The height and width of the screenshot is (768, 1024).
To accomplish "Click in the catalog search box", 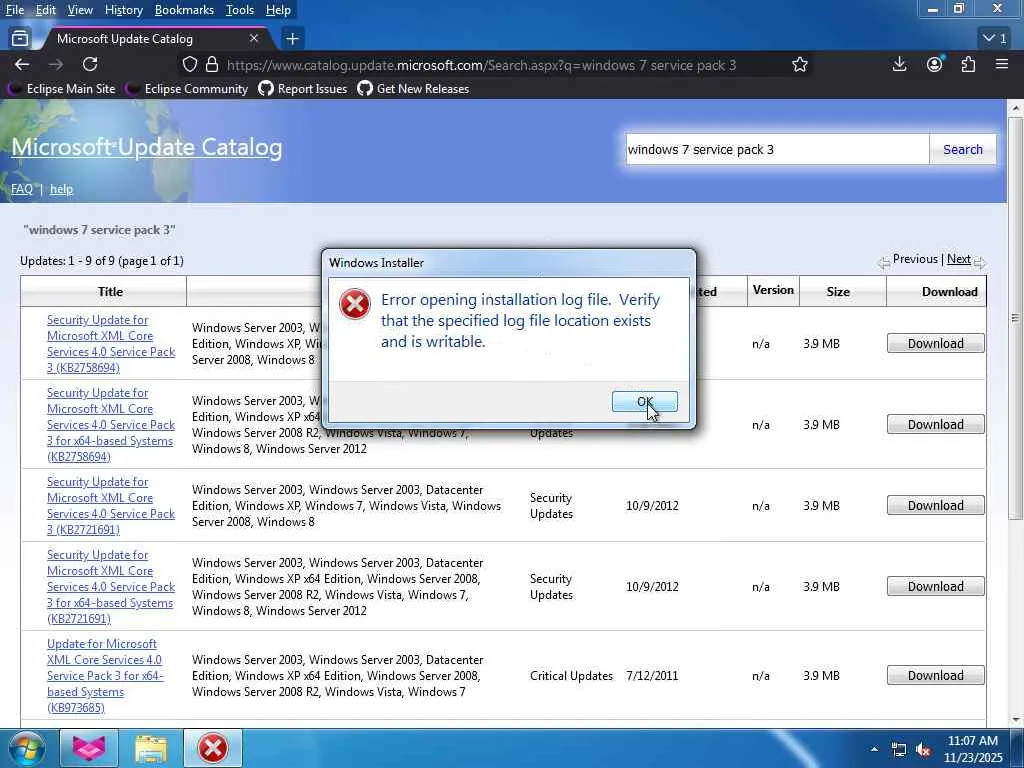I will coord(777,150).
